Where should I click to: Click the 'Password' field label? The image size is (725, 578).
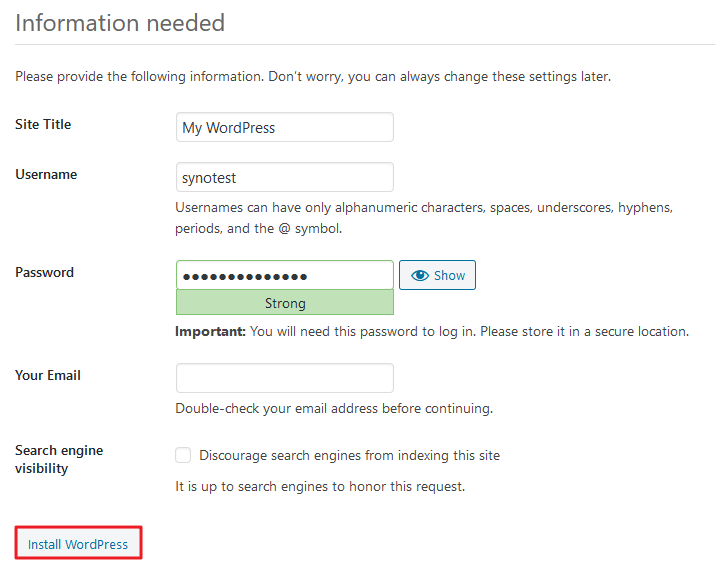(x=45, y=272)
